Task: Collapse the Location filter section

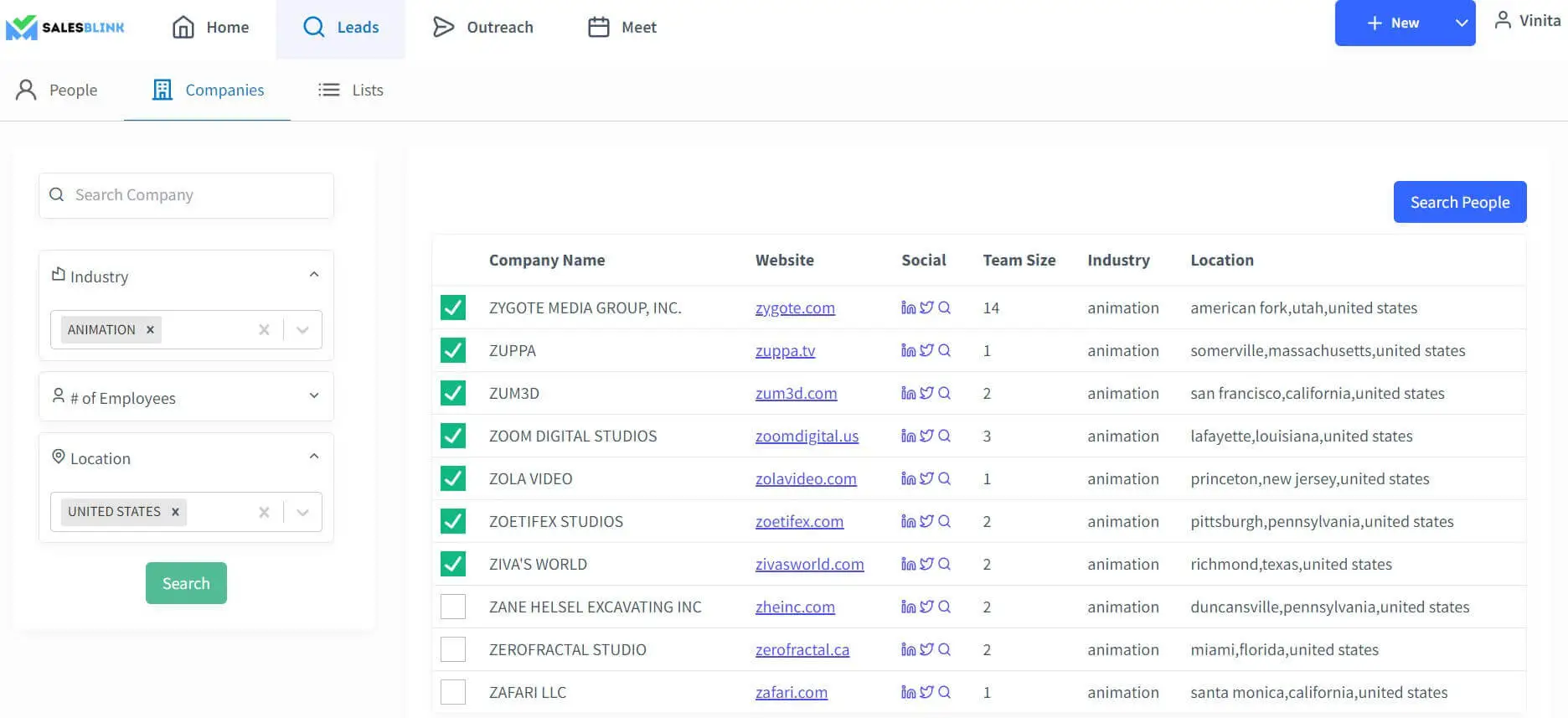Action: (314, 457)
